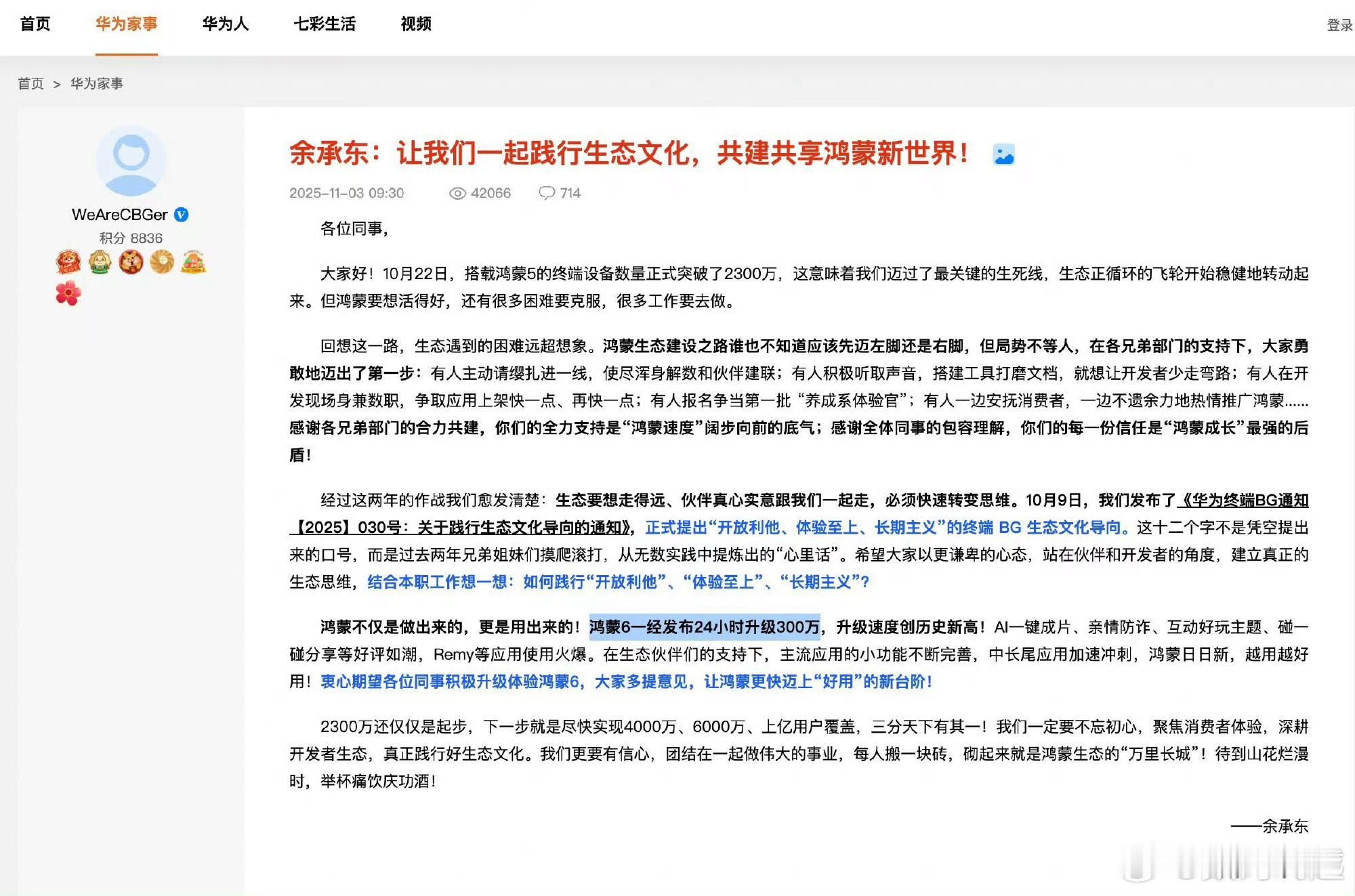1355x896 pixels.
Task: Click the 登录 login link
Action: pos(1339,25)
